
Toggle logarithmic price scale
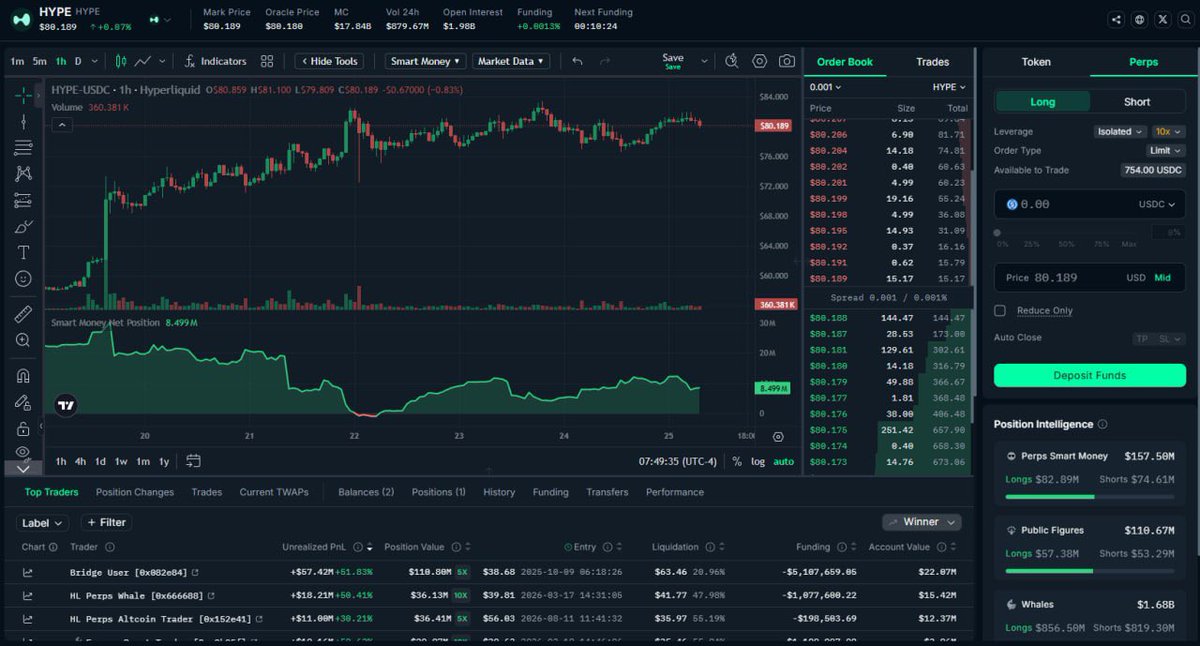[758, 461]
